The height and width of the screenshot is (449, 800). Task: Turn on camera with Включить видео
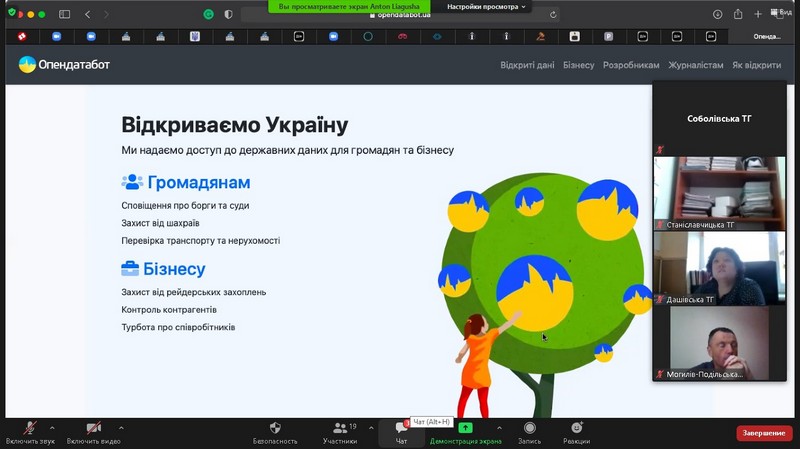[x=93, y=433]
